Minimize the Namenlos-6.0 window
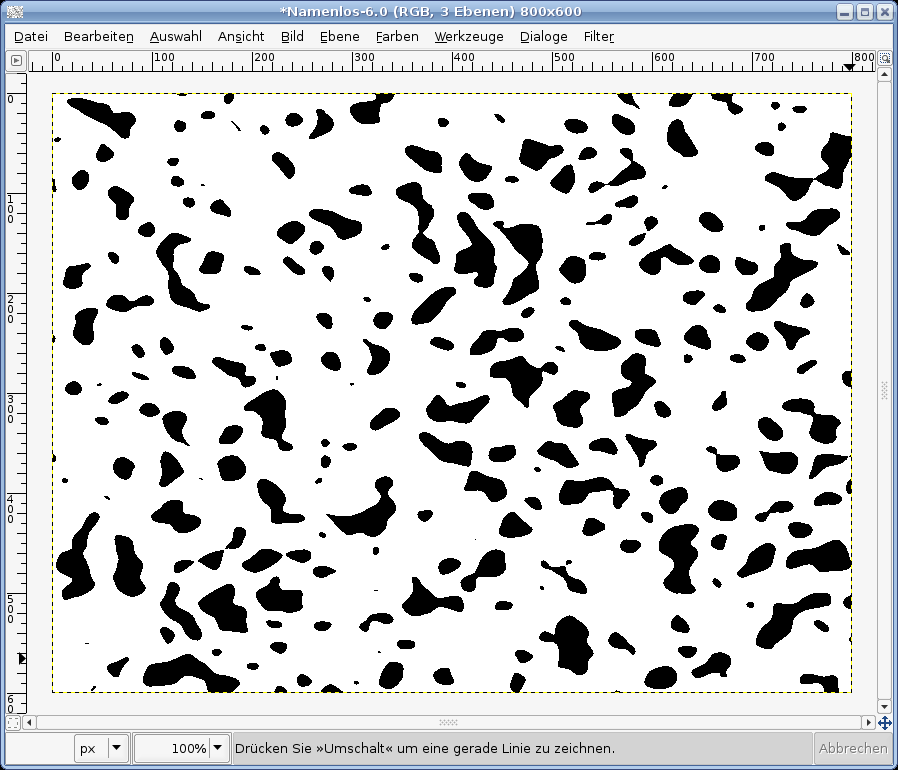The image size is (898, 770). click(845, 12)
